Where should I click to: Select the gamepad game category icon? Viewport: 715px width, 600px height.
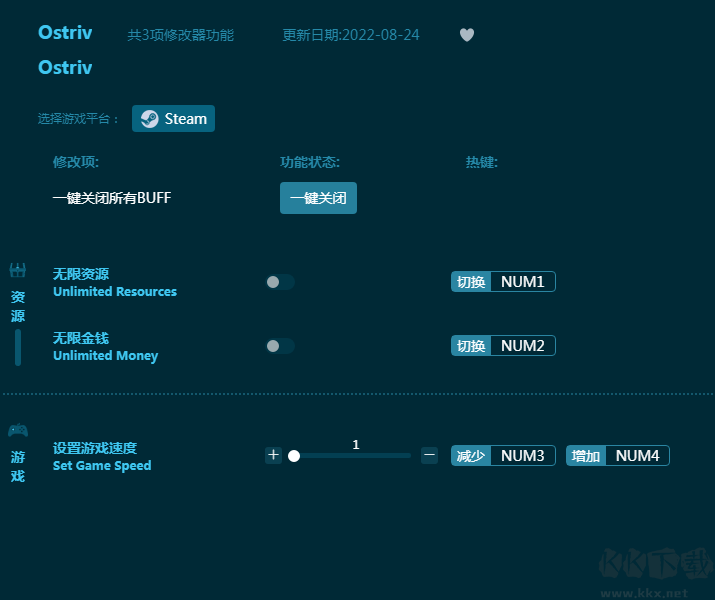(18, 429)
